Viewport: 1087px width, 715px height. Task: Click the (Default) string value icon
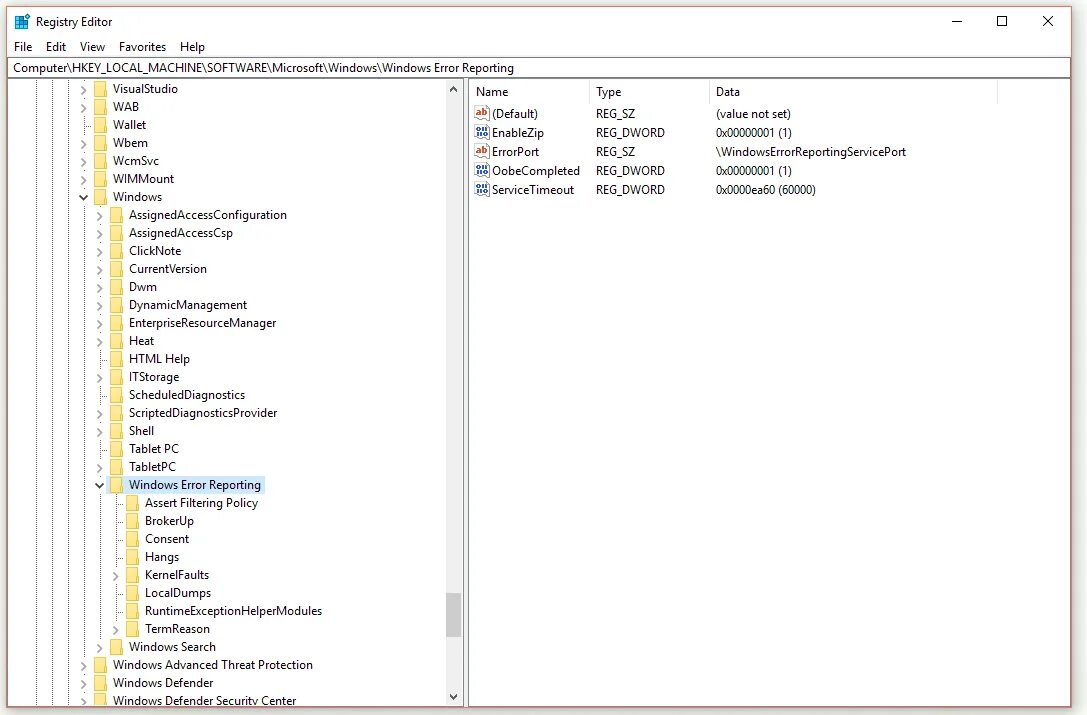click(x=481, y=113)
